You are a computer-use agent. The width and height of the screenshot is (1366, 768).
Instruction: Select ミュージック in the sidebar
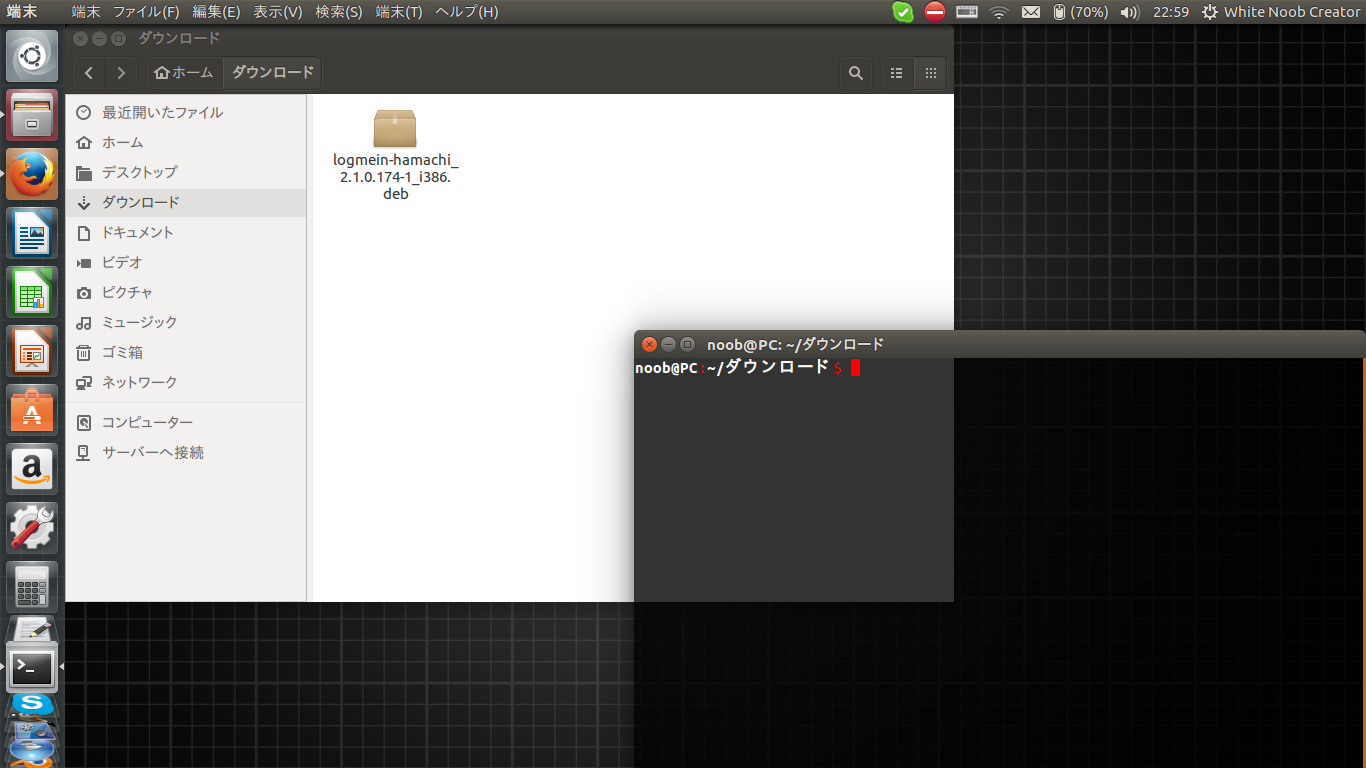pyautogui.click(x=186, y=322)
